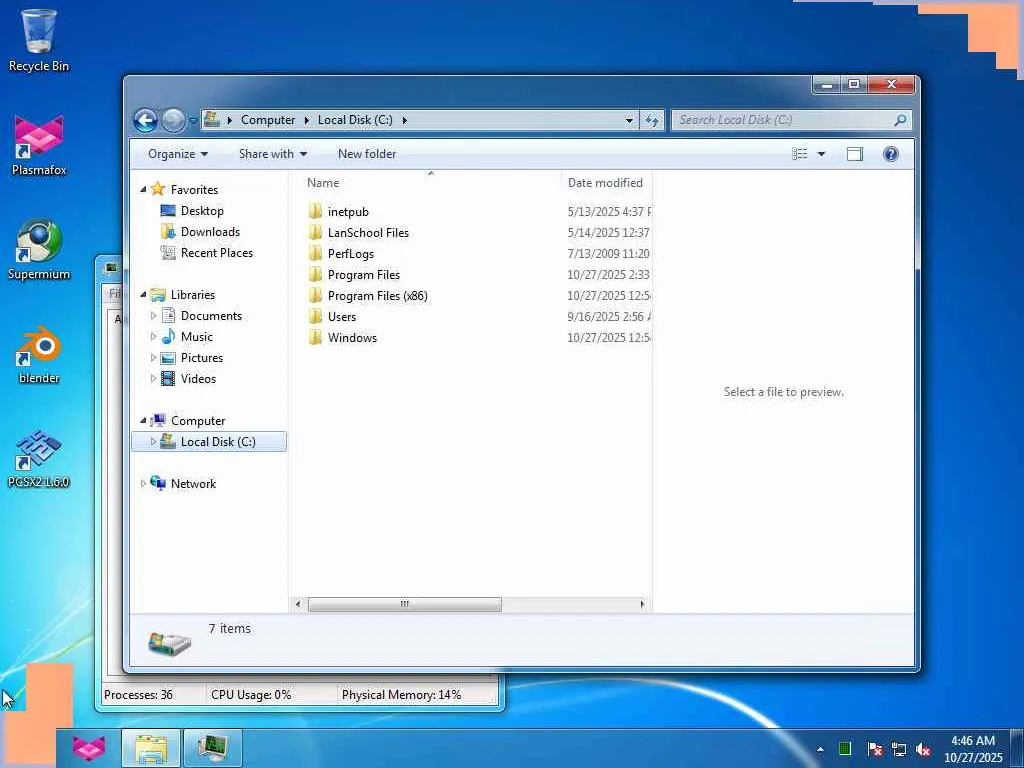Select the Windows folder icon
The height and width of the screenshot is (768, 1024).
(x=315, y=337)
